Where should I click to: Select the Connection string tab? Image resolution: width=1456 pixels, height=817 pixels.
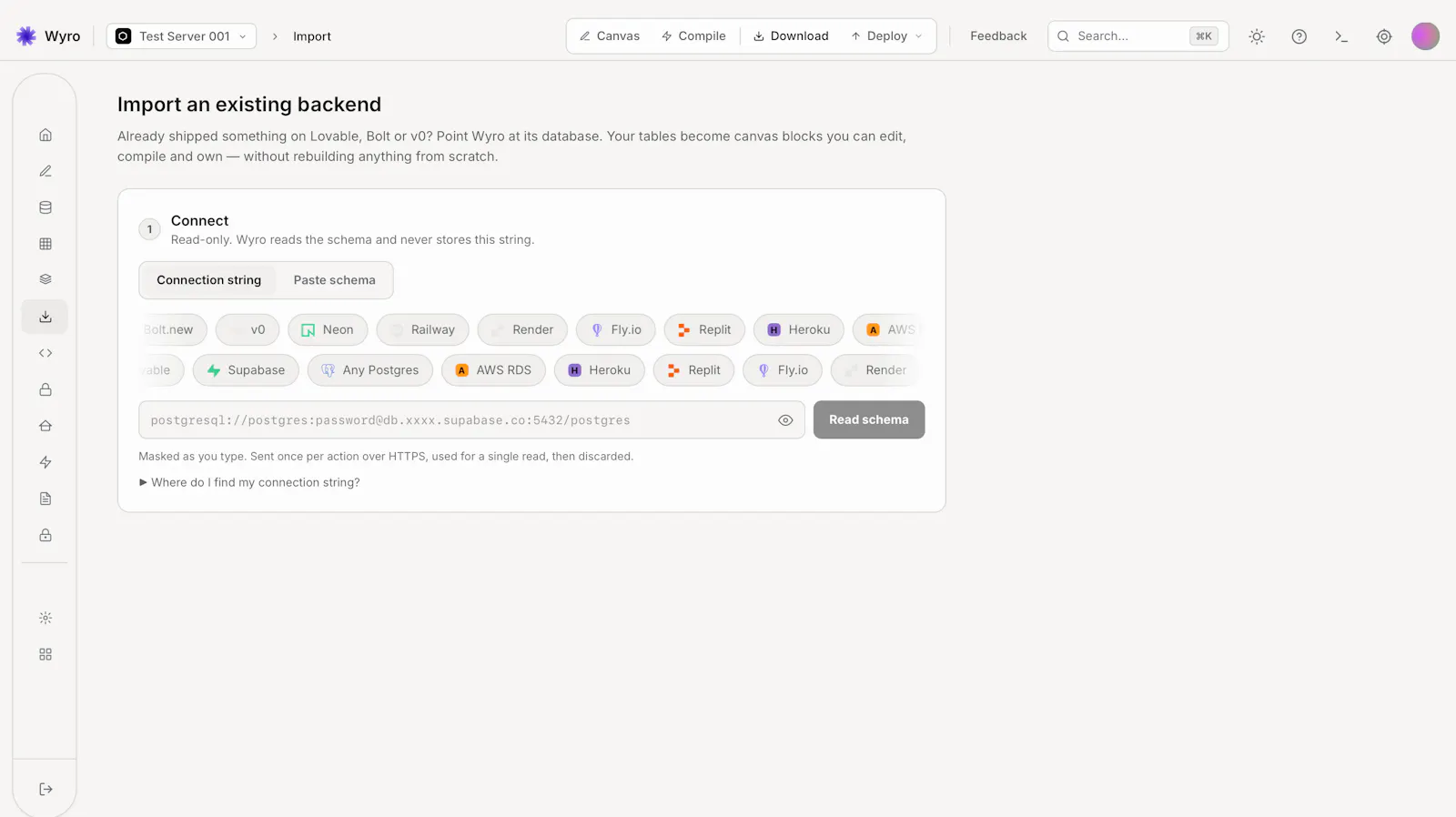point(209,280)
